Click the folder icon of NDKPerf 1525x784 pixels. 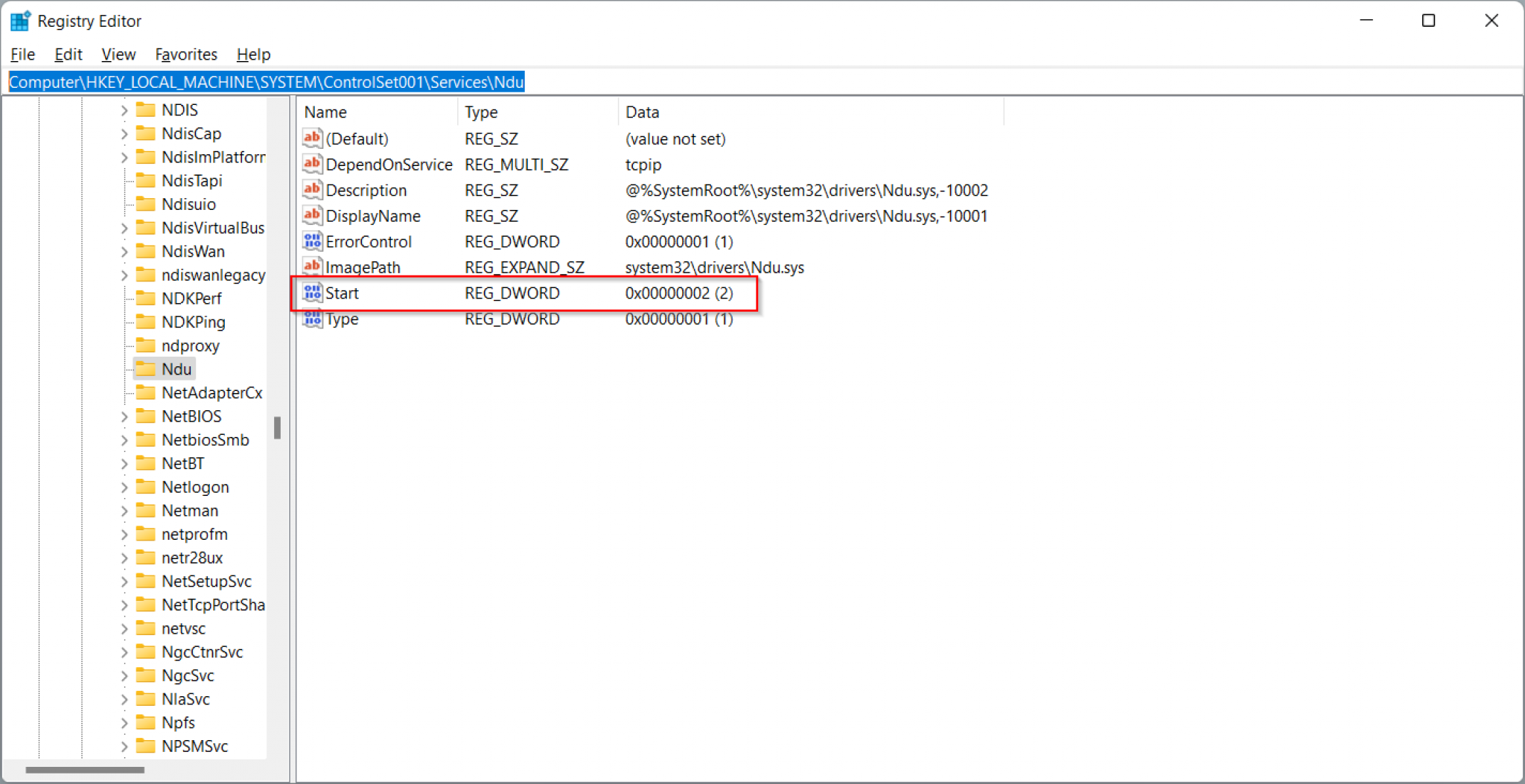[146, 298]
